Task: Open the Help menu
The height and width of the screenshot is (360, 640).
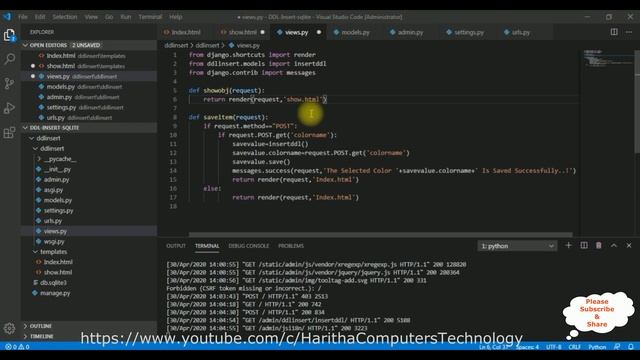Action: pyautogui.click(x=176, y=17)
